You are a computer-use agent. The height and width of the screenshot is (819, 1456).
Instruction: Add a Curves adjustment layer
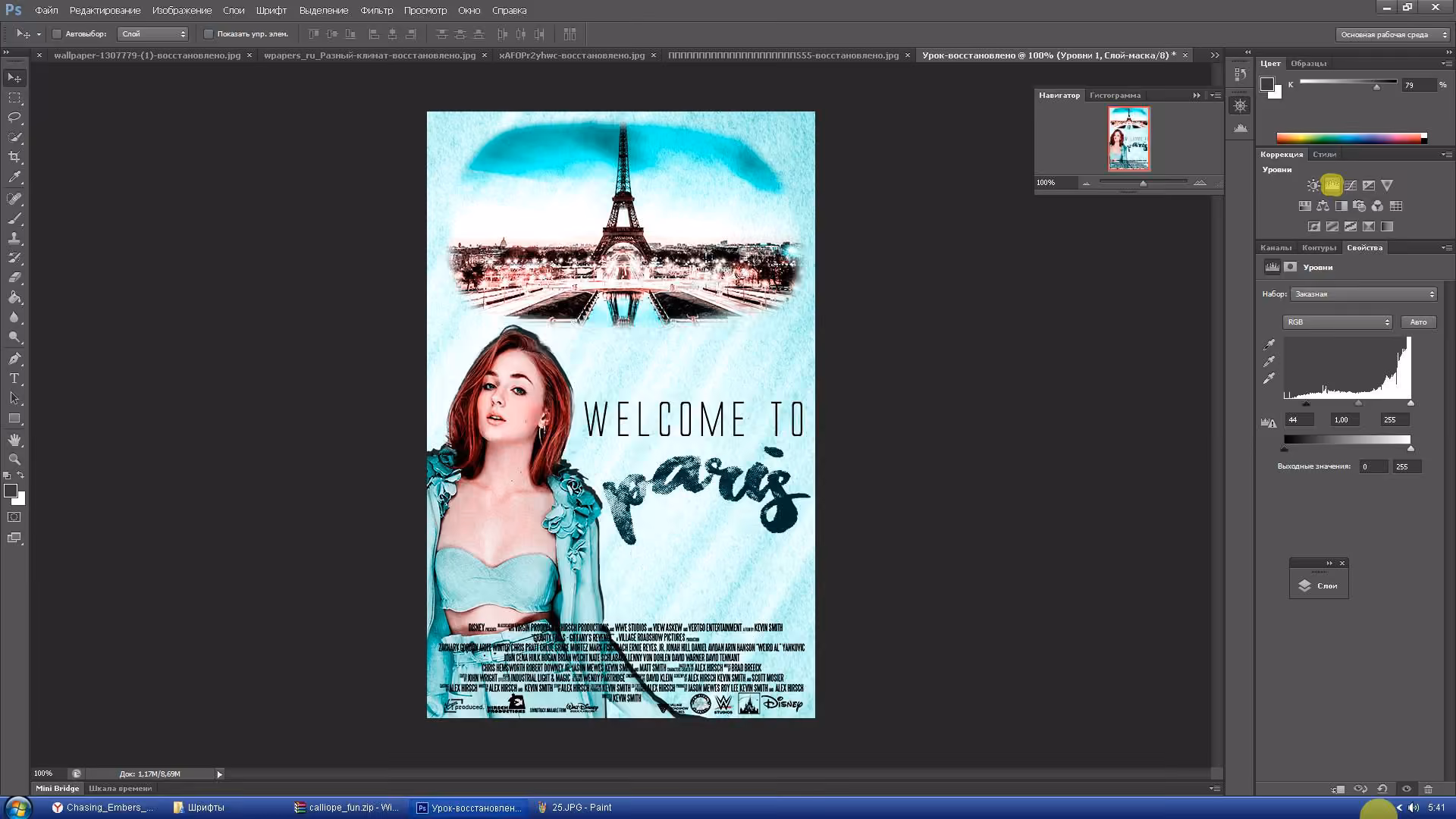[1351, 185]
